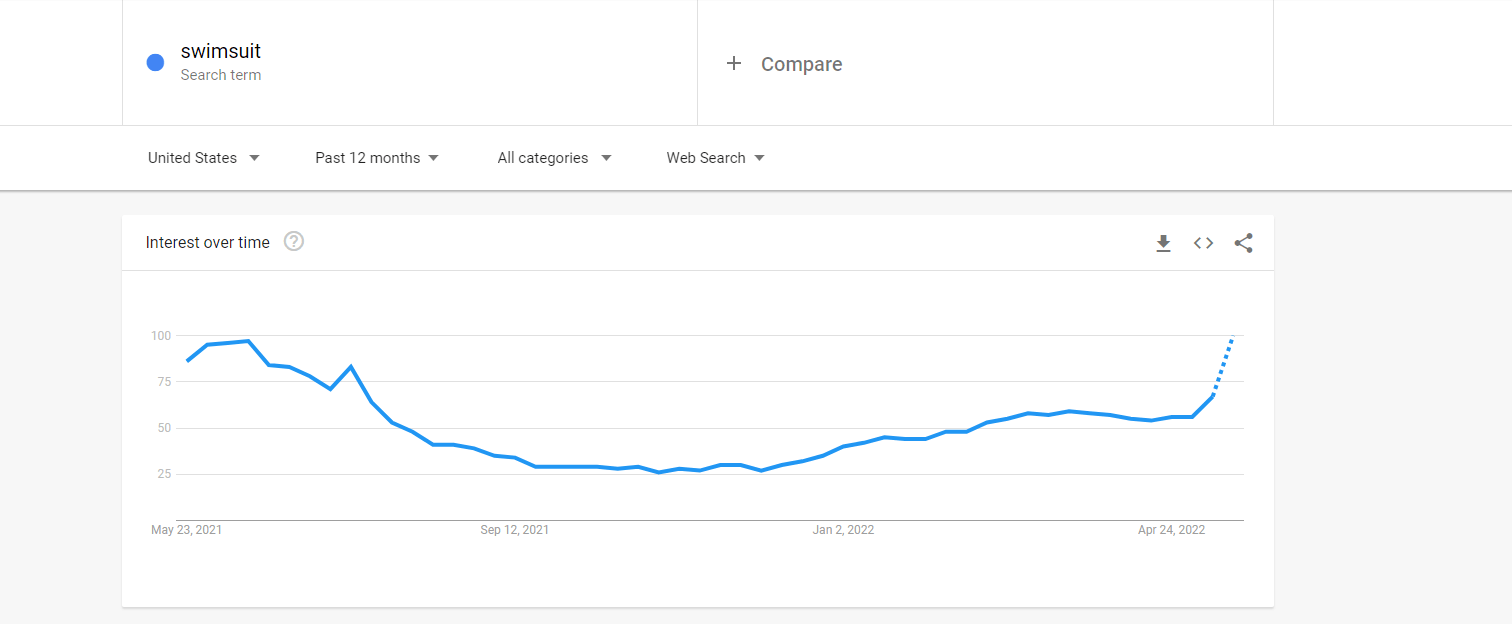Screen dimensions: 1512x624
Task: Edit the swimsuit search term
Action: tap(221, 51)
